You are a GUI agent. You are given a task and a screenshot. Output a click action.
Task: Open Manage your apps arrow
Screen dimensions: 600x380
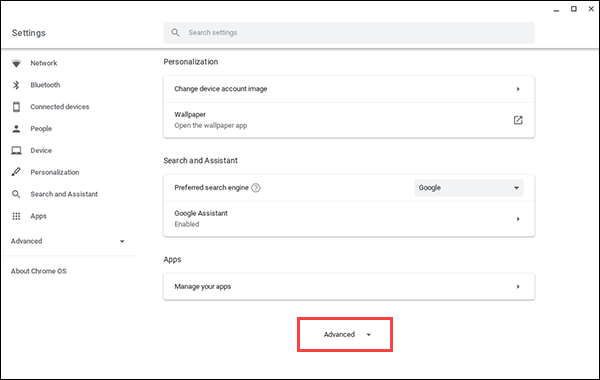(x=518, y=286)
